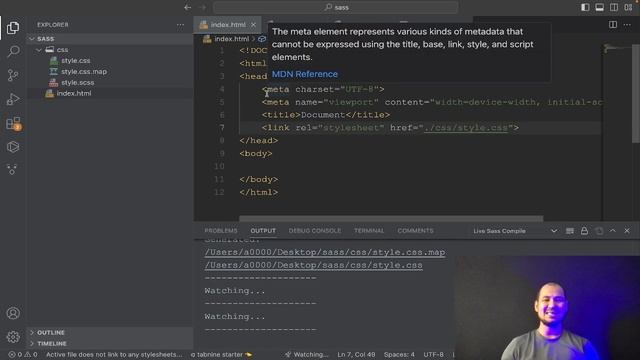Click the editor vertical scrollbar
This screenshot has height=360, width=640.
636,94
